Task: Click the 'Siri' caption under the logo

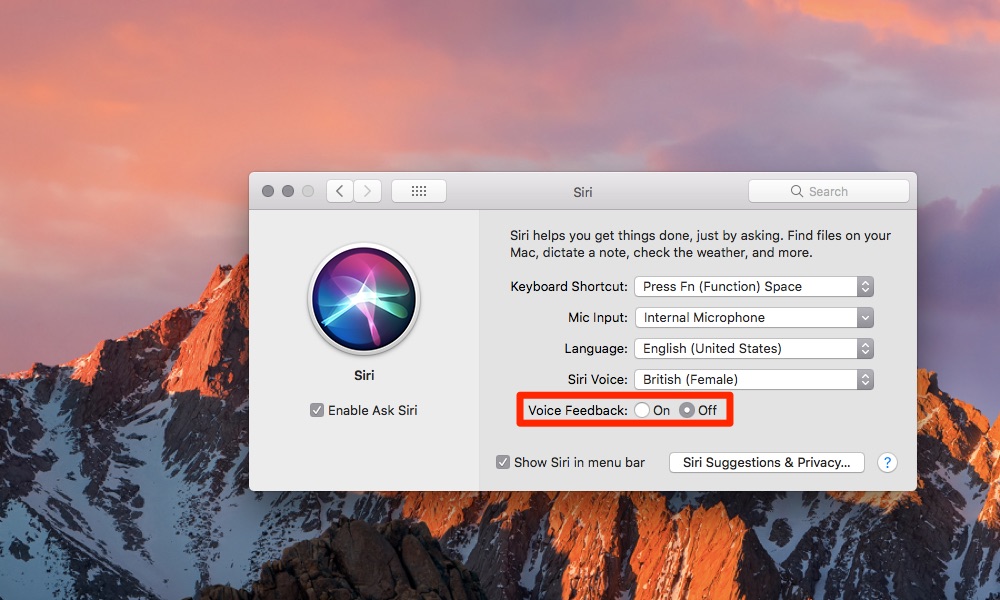Action: 364,375
